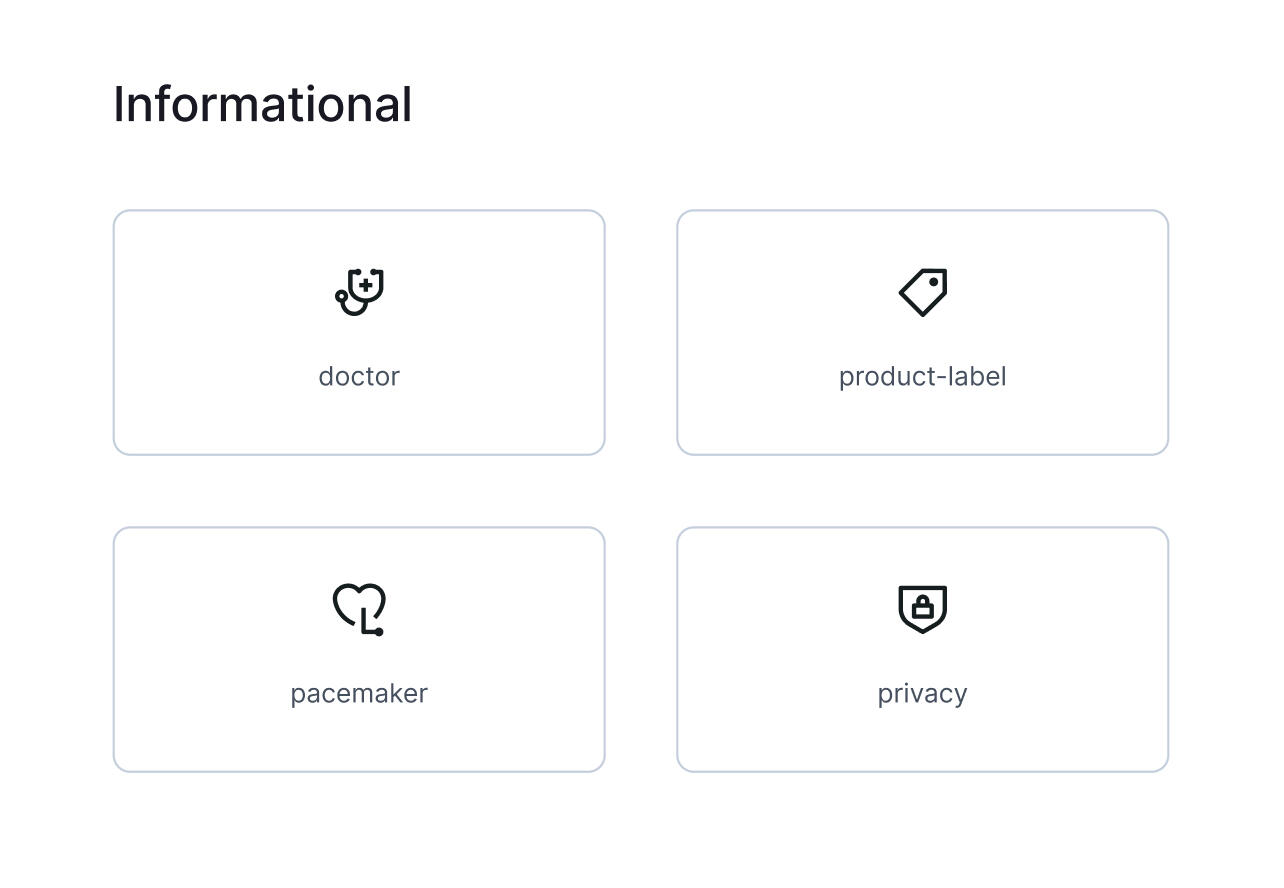Image resolution: width=1284 pixels, height=888 pixels.
Task: Click the stethoscope's small round chest piece
Action: [x=341, y=296]
